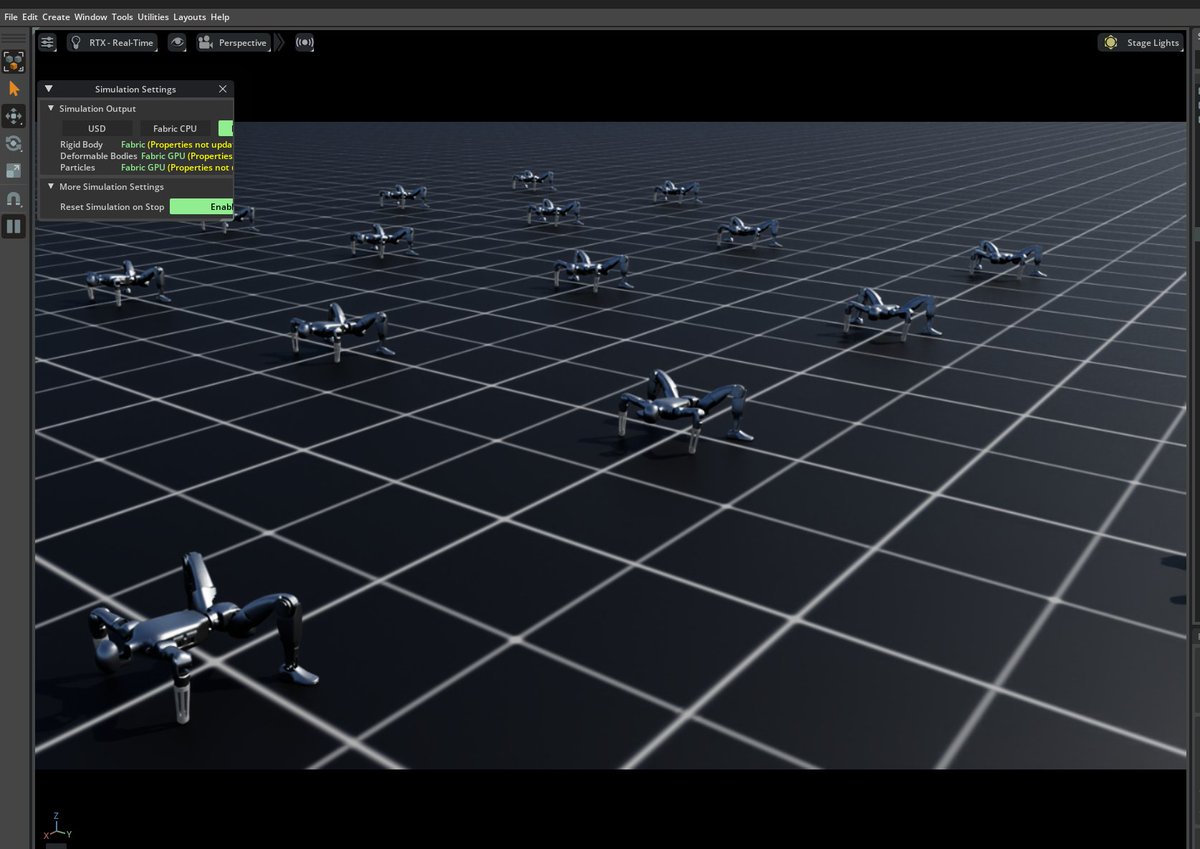Viewport: 1200px width, 849px height.
Task: Open the Create menu
Action: point(56,17)
